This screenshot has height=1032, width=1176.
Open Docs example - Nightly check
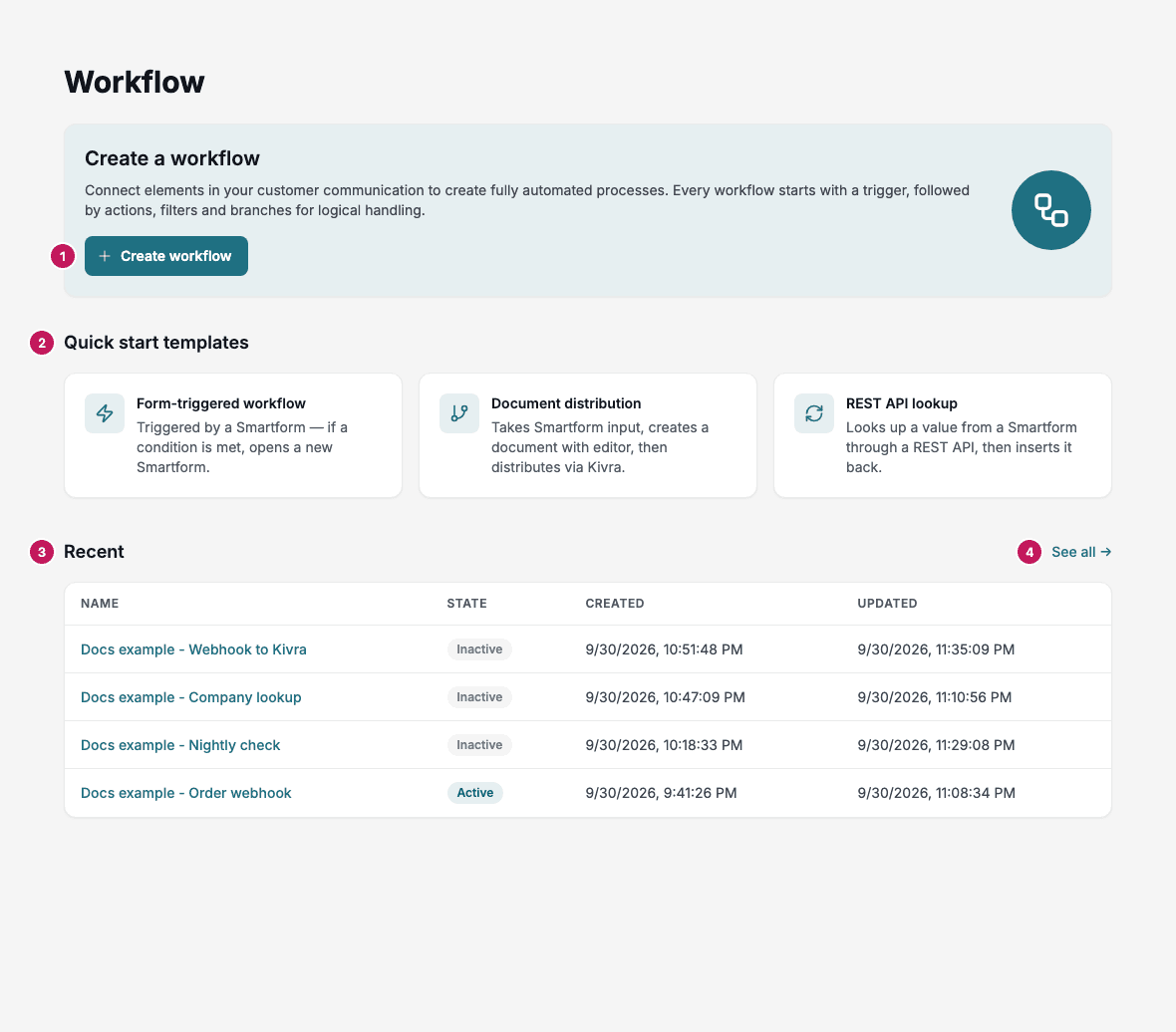(180, 745)
